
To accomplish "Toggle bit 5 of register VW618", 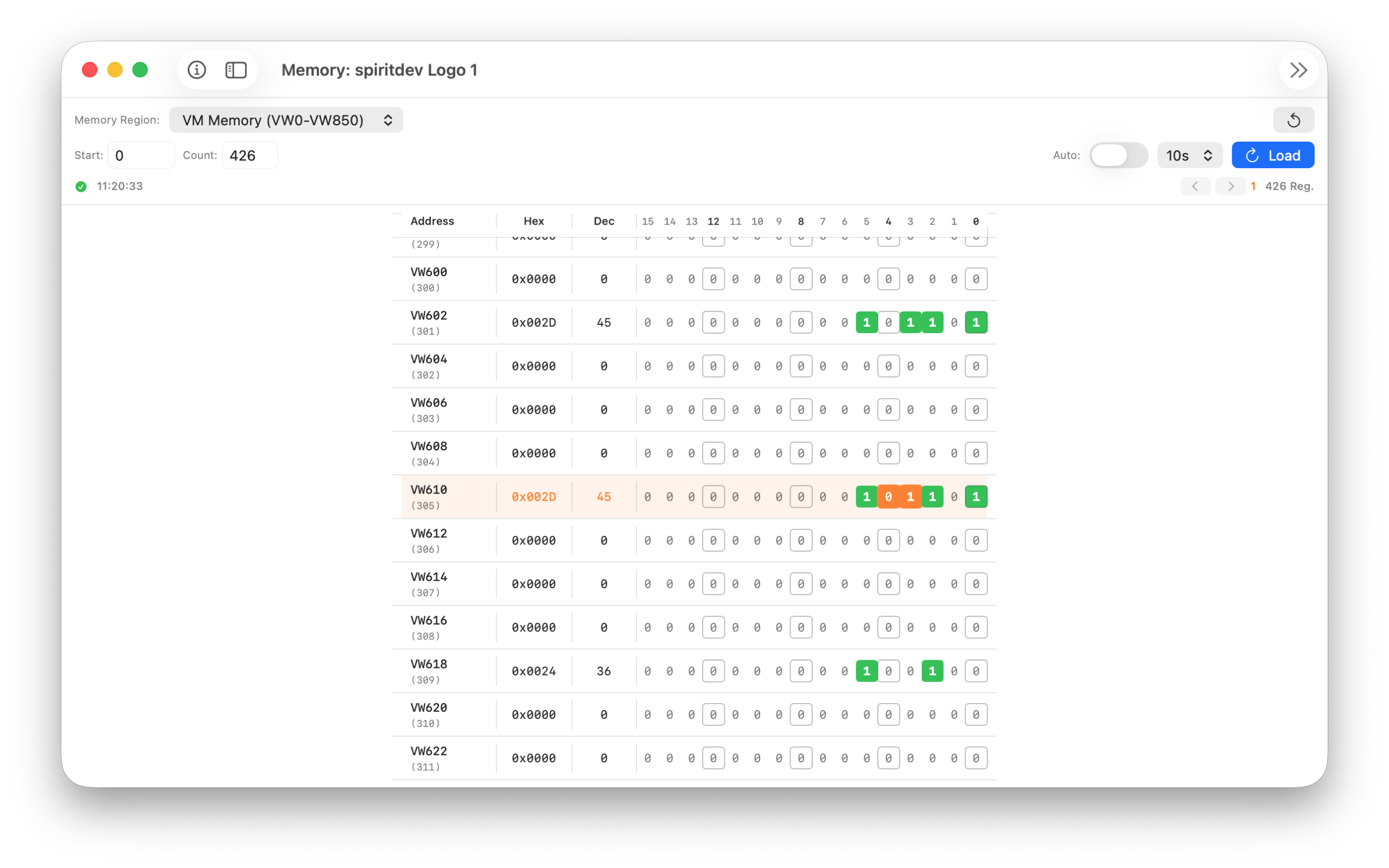I will tap(866, 670).
